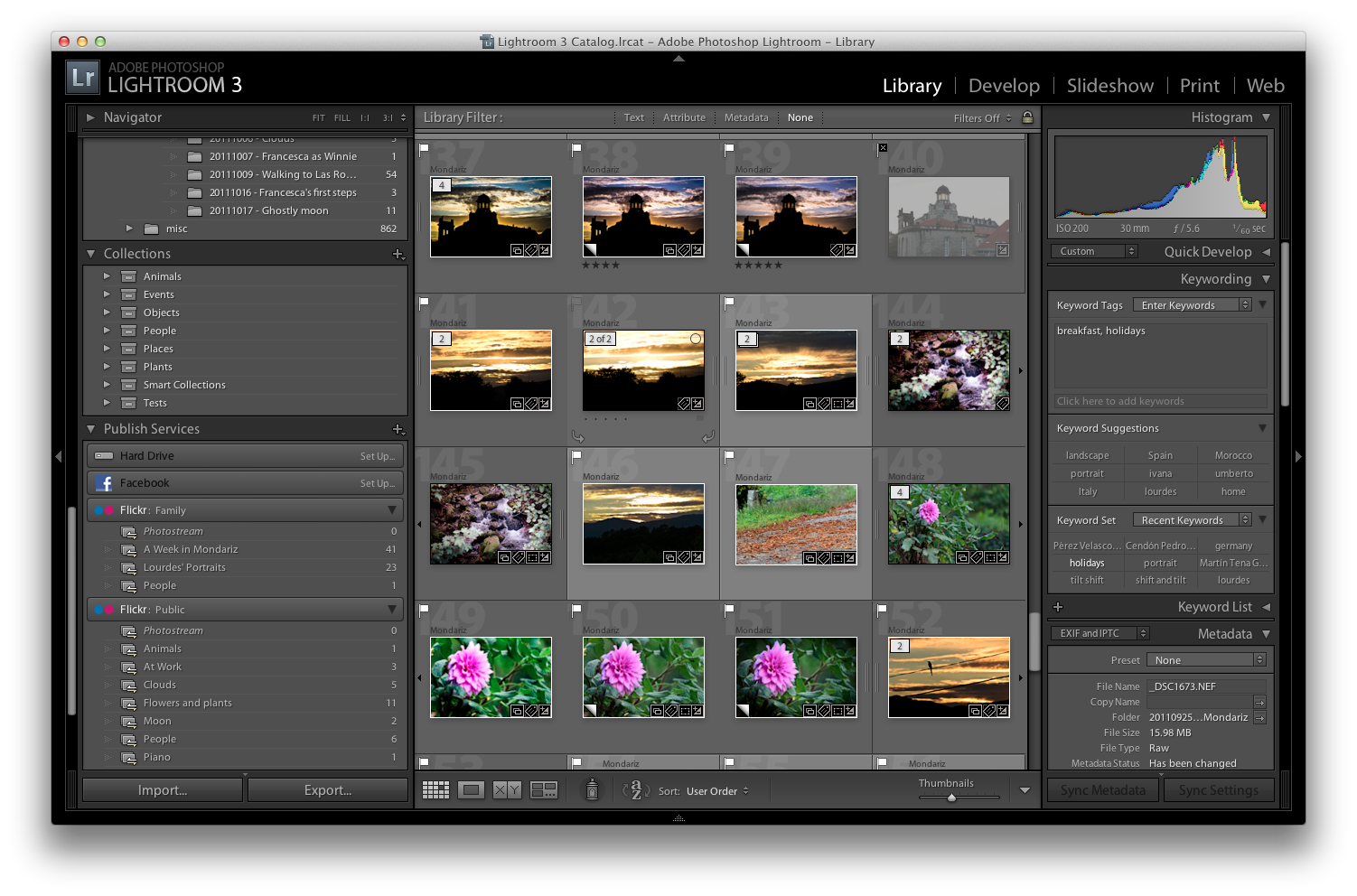Open Survey view icon in toolbar
The height and width of the screenshot is (896, 1357).
(544, 790)
